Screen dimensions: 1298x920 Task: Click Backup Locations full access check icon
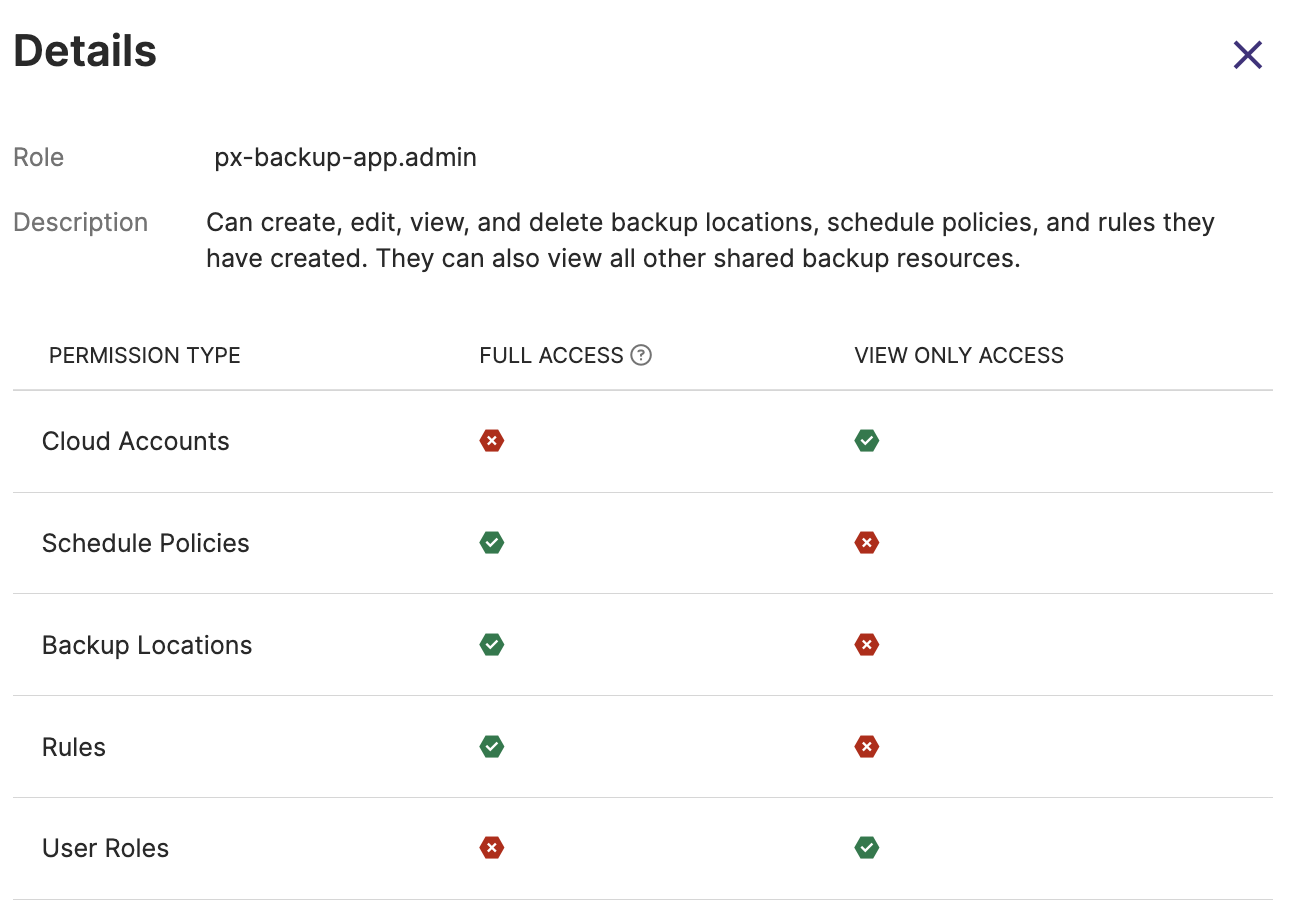click(x=491, y=645)
